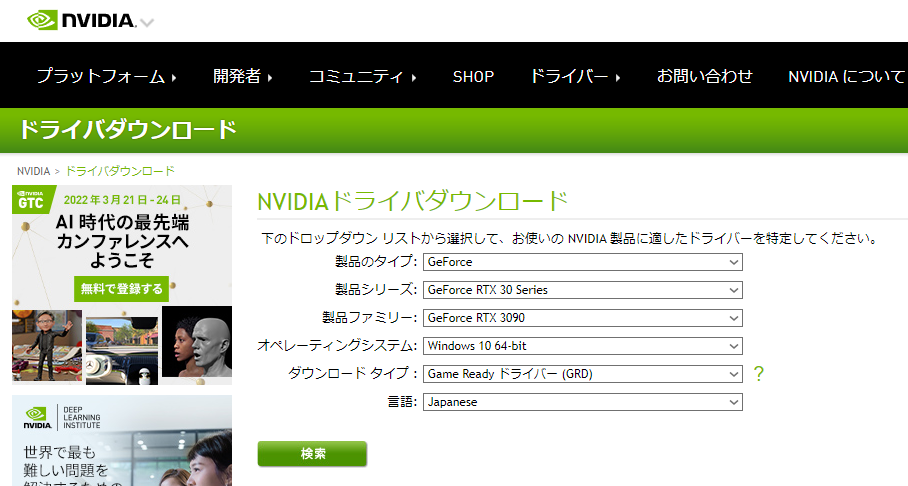Open the 言語 dropdown showing Japanese

coord(583,402)
